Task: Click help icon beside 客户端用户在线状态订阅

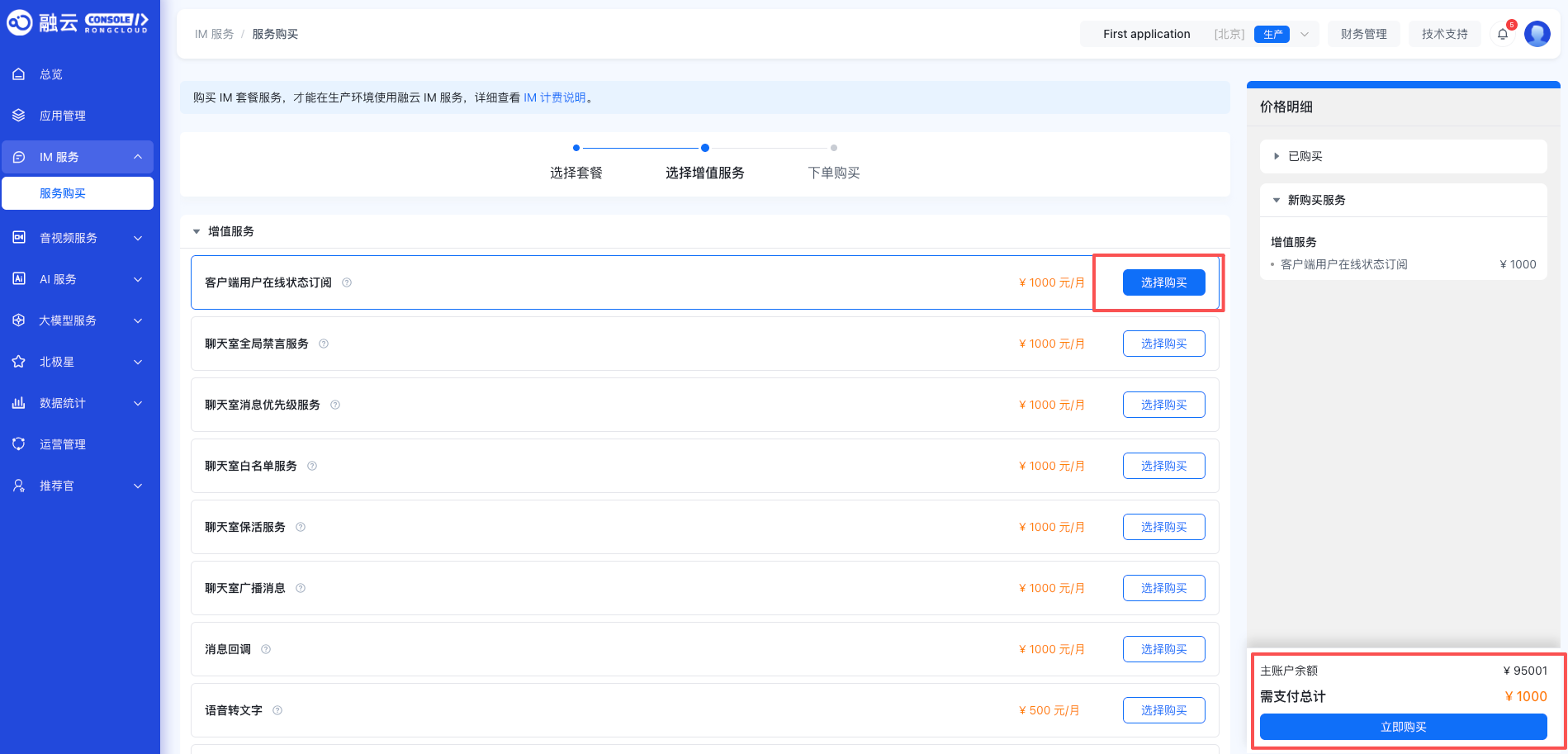Action: click(x=347, y=282)
